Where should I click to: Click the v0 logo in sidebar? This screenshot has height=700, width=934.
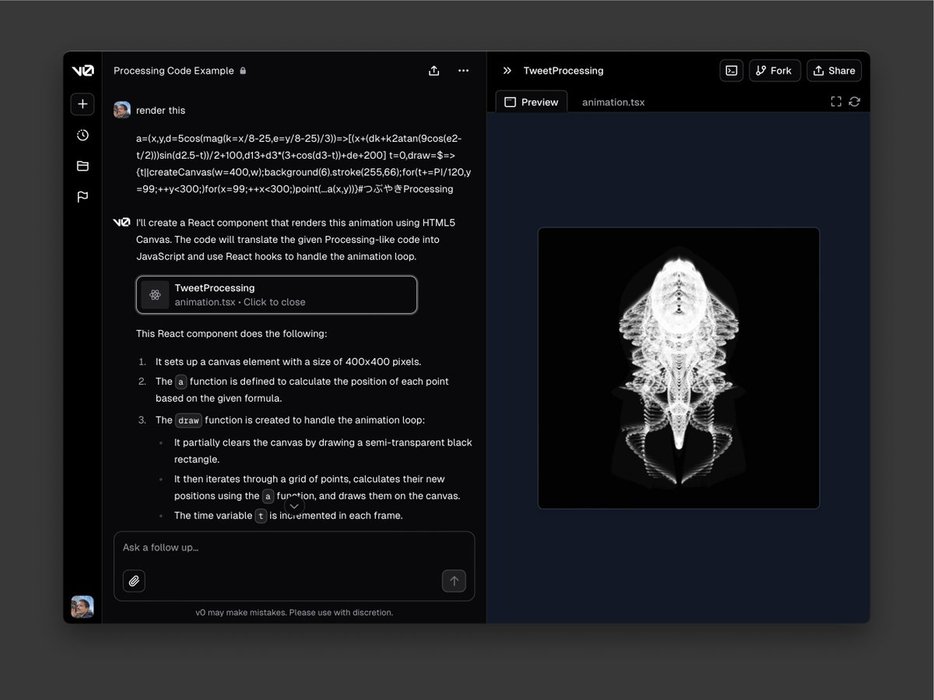pos(82,71)
